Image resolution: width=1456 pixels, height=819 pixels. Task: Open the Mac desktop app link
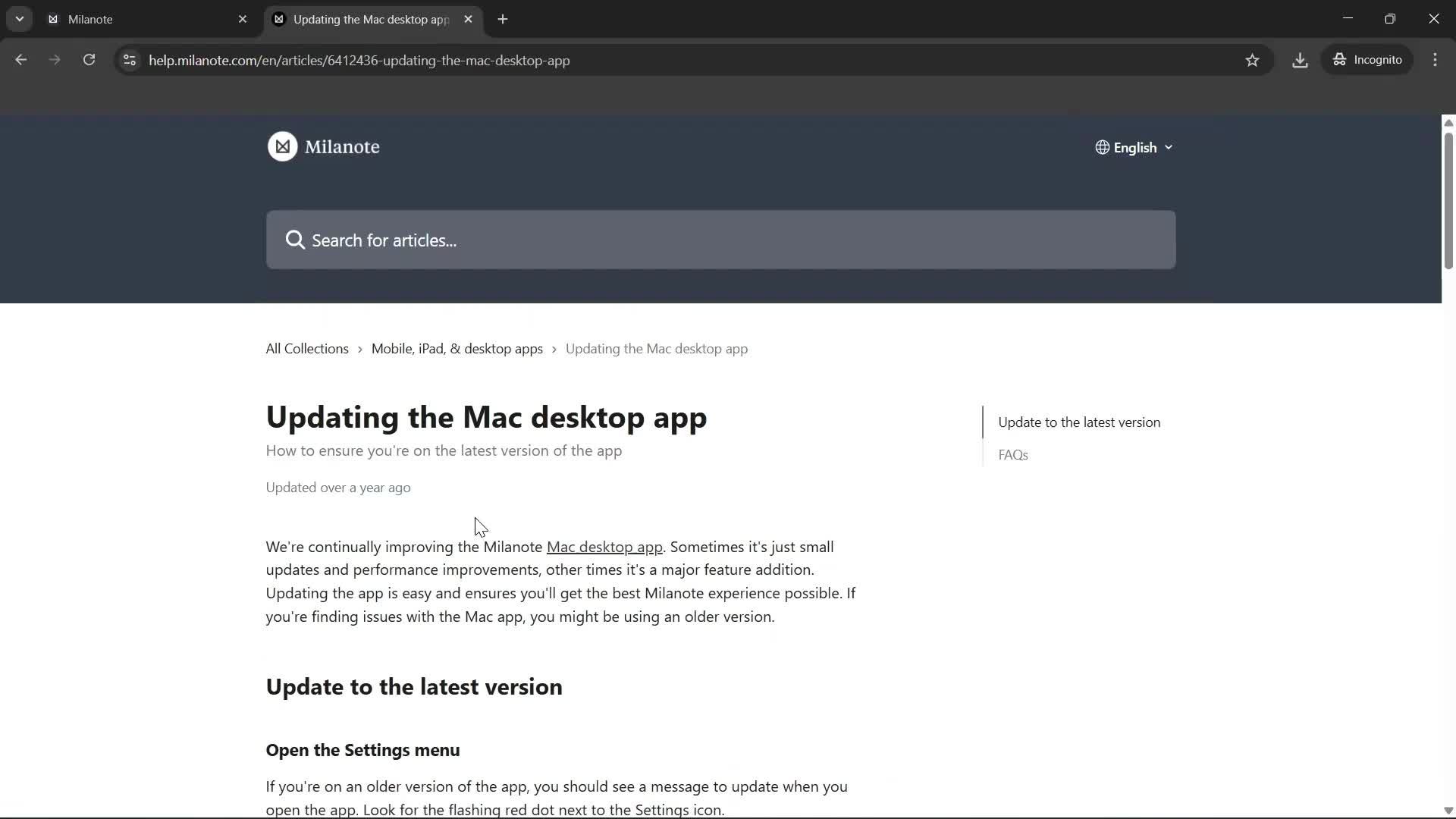pyautogui.click(x=604, y=547)
